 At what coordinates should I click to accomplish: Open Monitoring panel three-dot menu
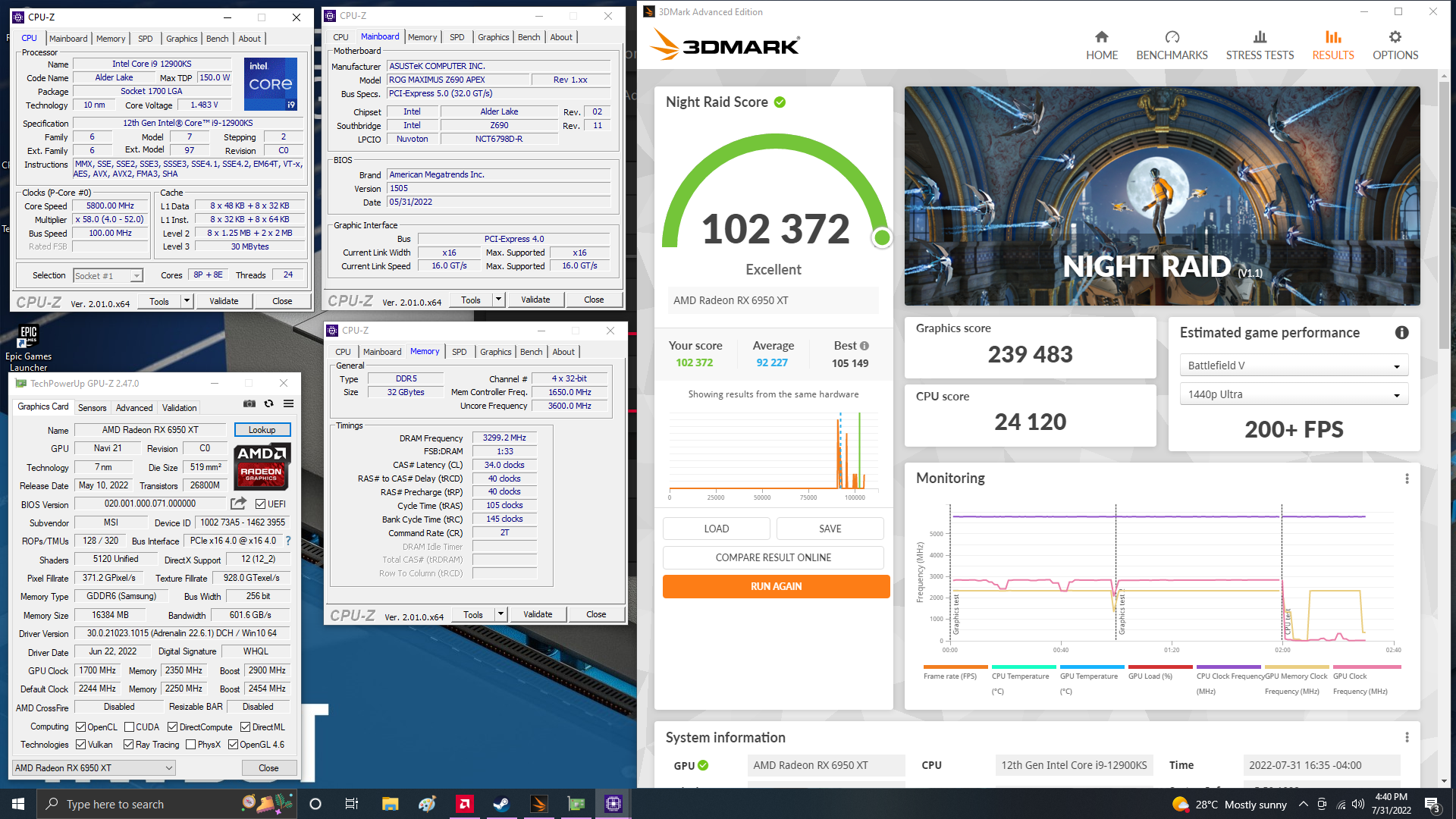tap(1407, 479)
